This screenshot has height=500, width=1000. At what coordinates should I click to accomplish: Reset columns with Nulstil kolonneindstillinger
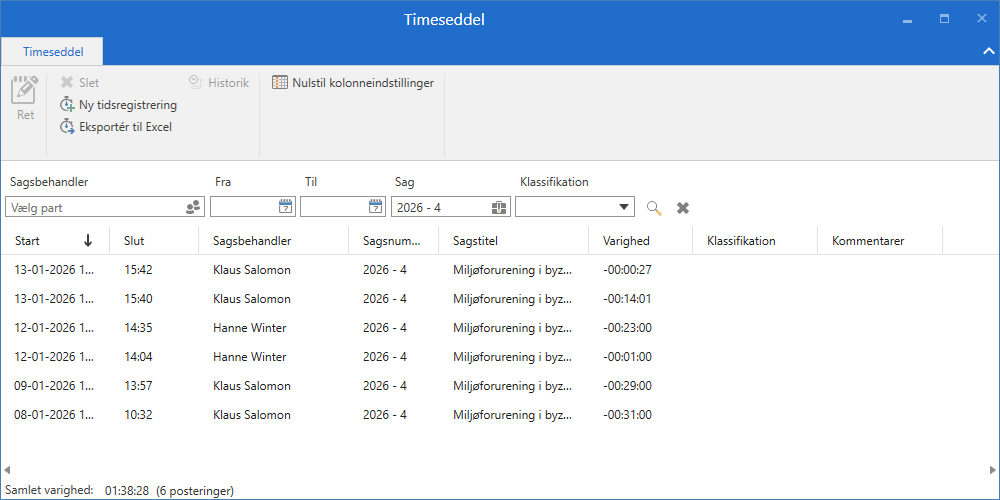(353, 83)
